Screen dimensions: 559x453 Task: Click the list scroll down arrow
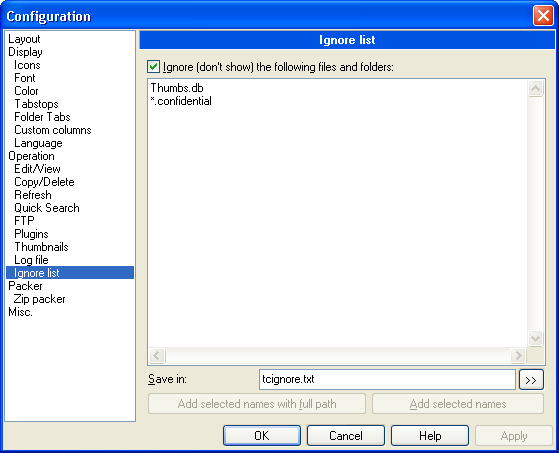click(x=535, y=338)
